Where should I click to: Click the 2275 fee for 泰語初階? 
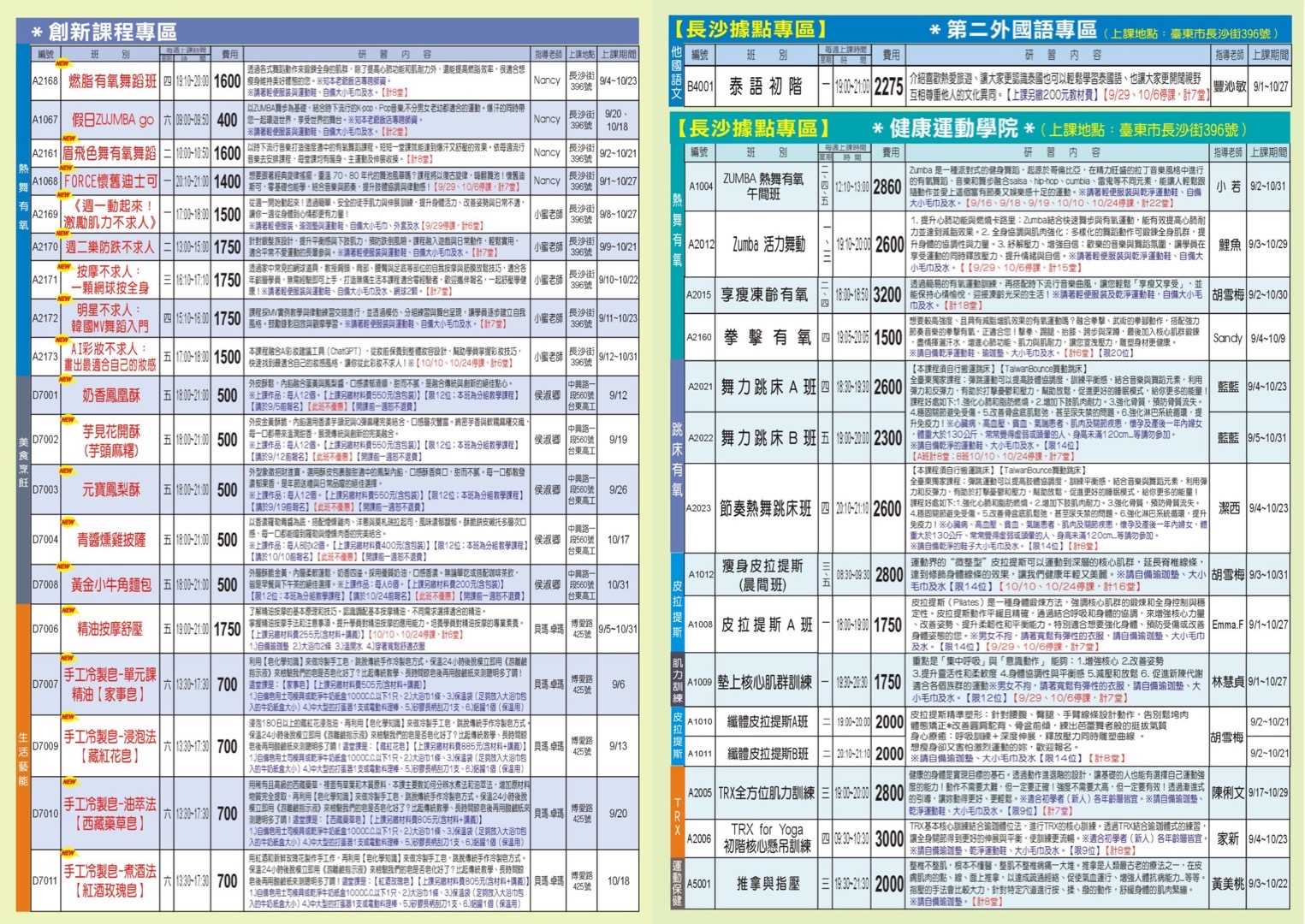coord(889,86)
